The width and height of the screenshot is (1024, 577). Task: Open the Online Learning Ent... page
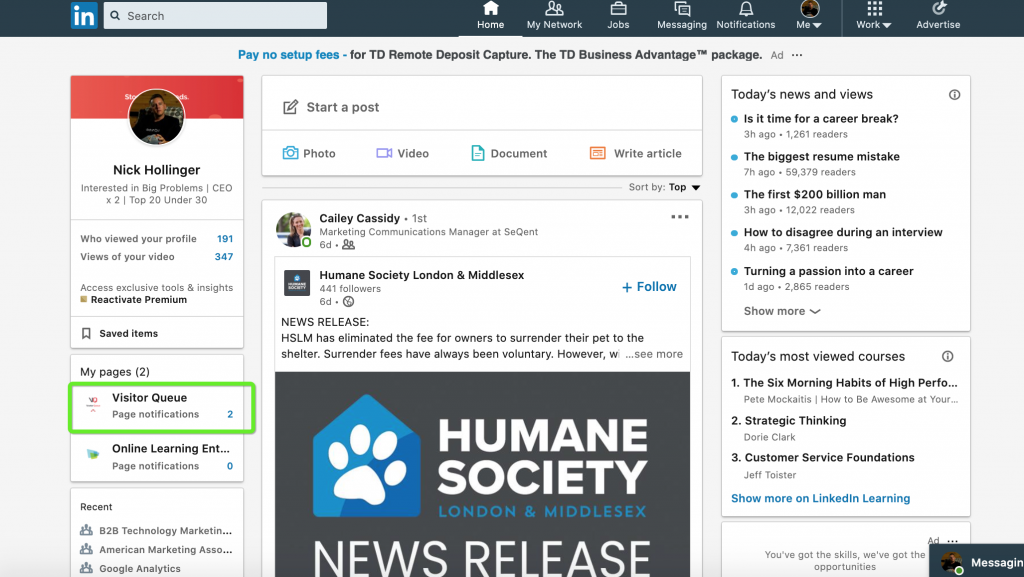click(x=171, y=448)
